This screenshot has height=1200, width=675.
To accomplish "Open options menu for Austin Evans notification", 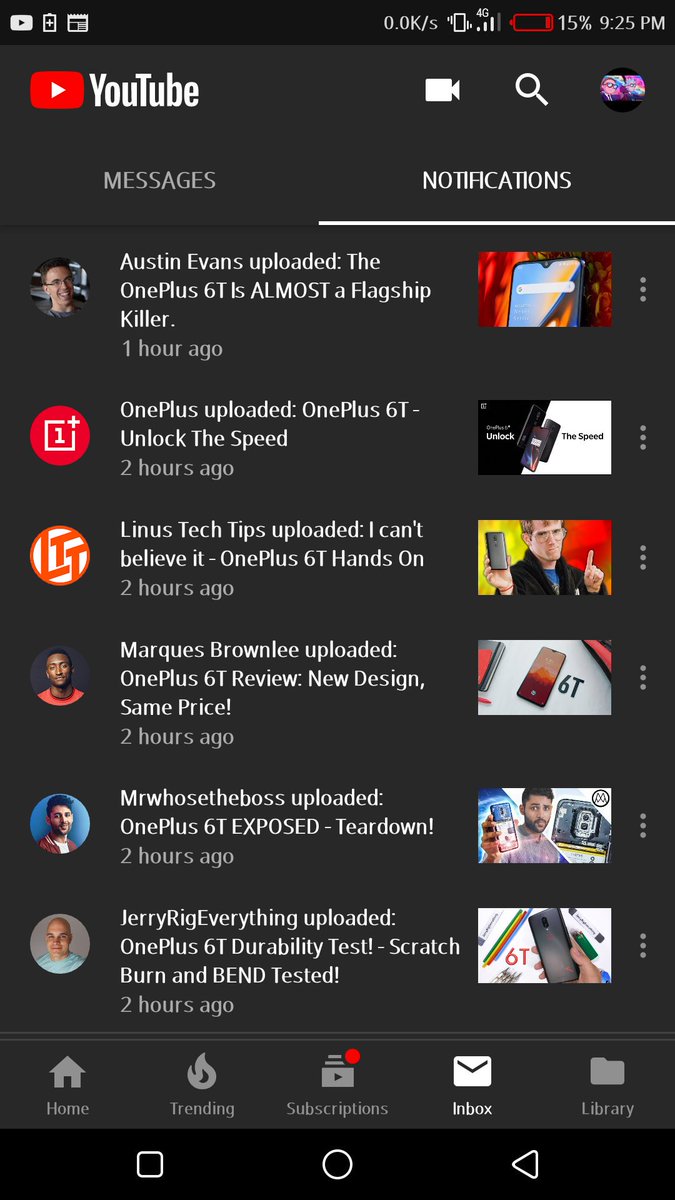I will tap(643, 289).
